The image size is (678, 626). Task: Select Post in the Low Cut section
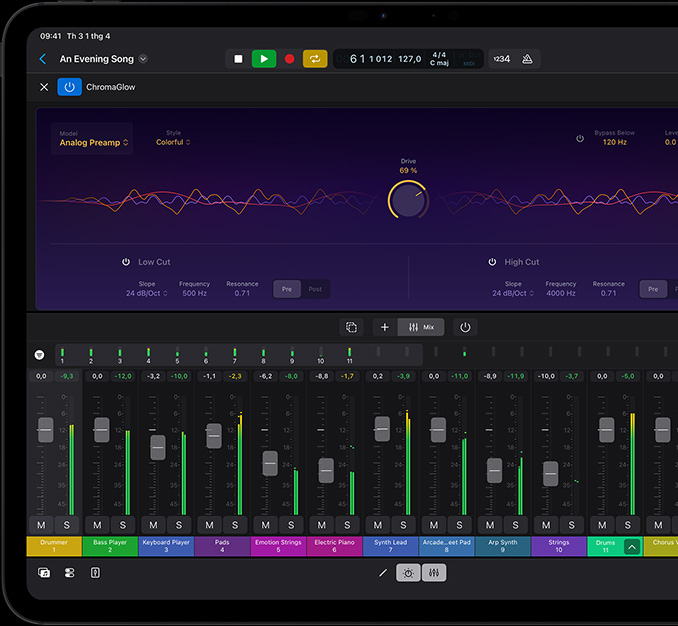(x=315, y=289)
